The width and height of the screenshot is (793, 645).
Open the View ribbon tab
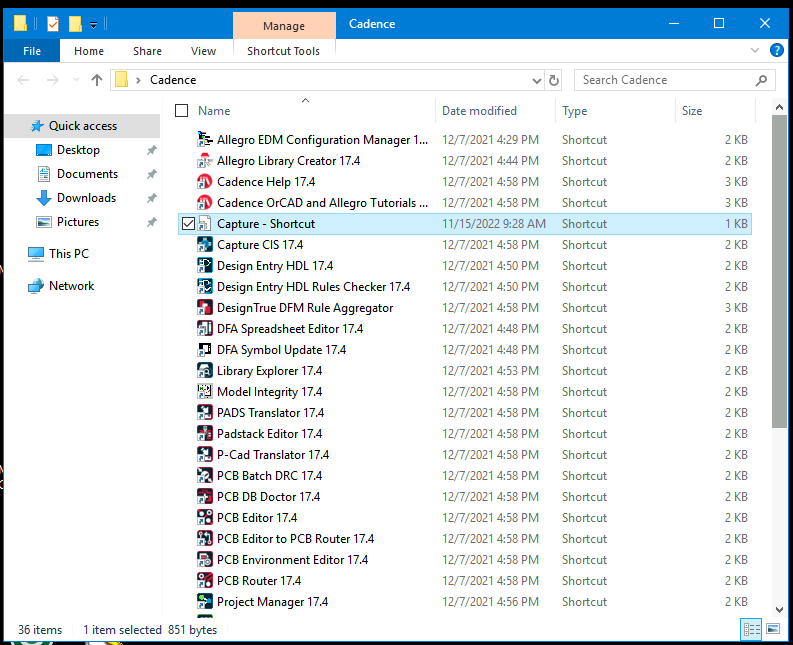[203, 51]
